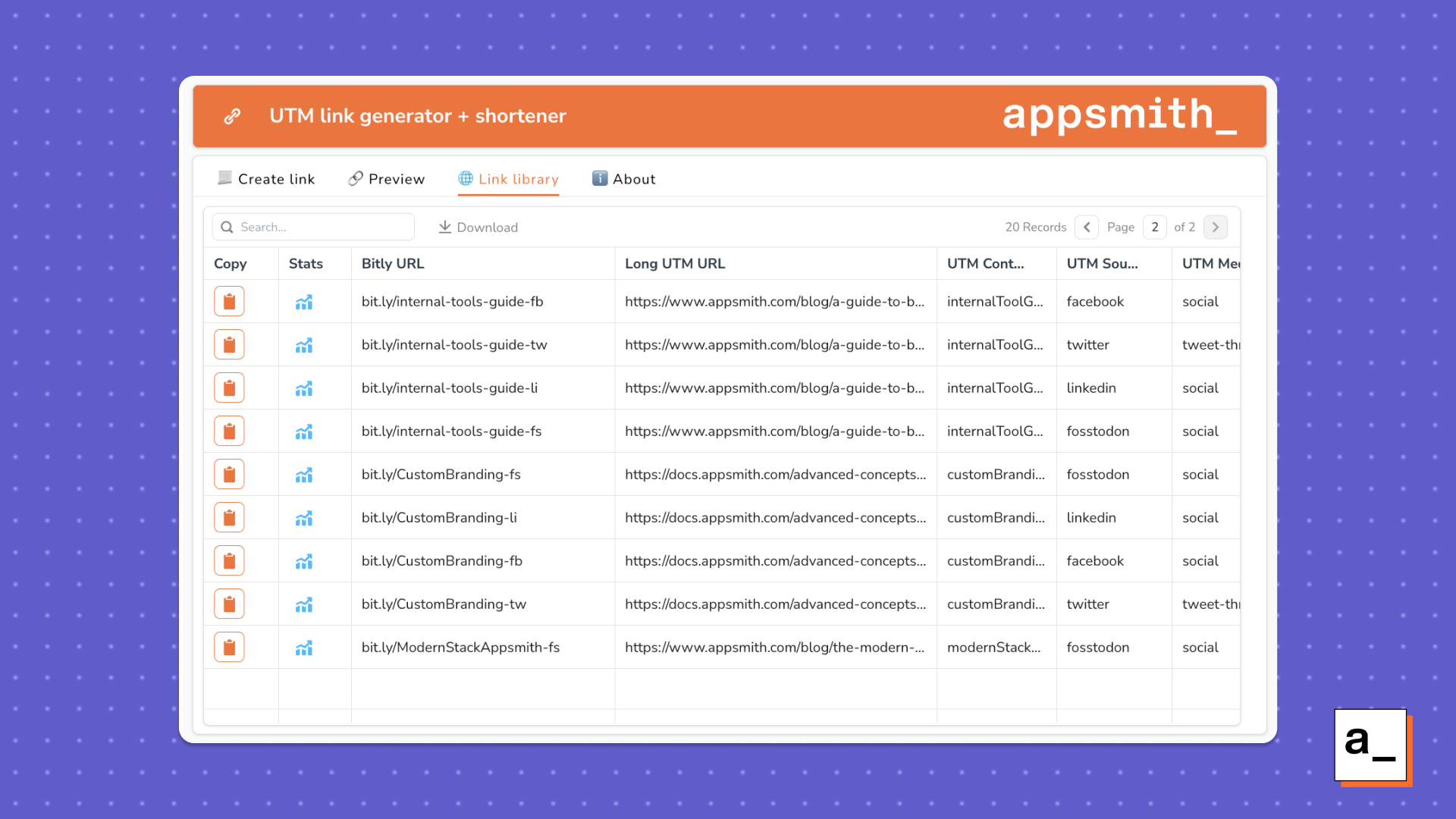Click the Search input field
1456x819 pixels.
(x=314, y=226)
